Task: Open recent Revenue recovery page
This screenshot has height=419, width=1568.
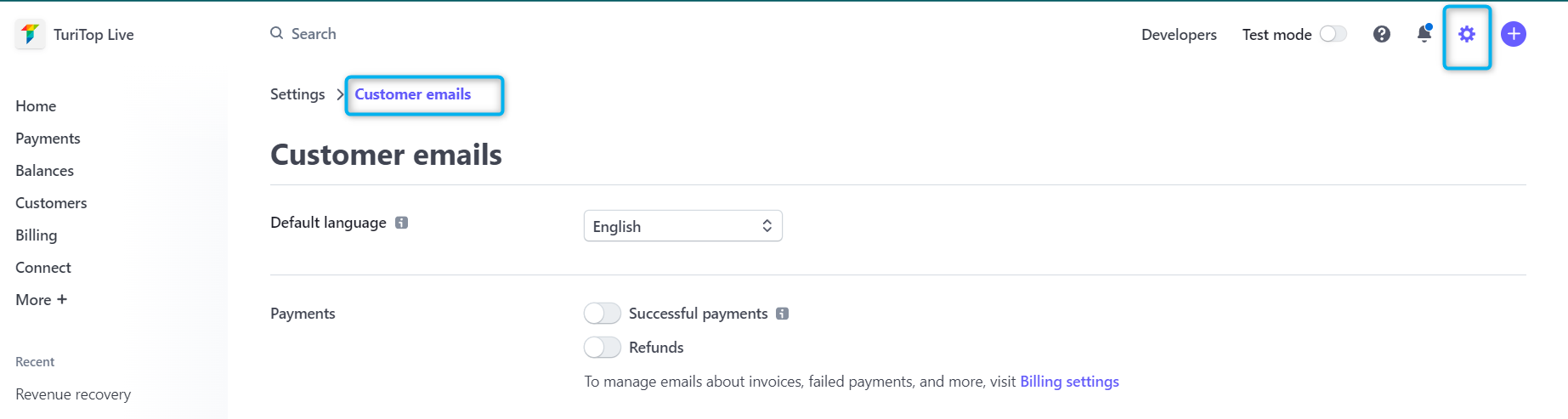Action: [x=73, y=394]
